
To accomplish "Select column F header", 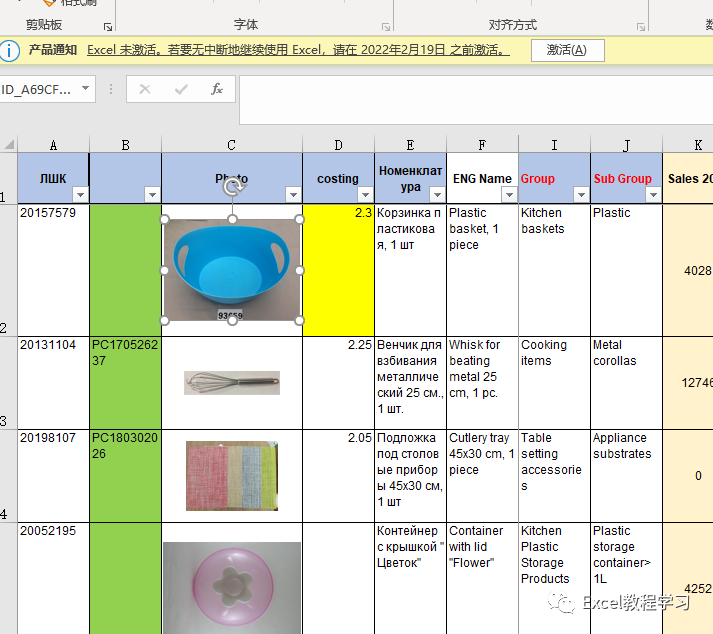I will point(482,145).
